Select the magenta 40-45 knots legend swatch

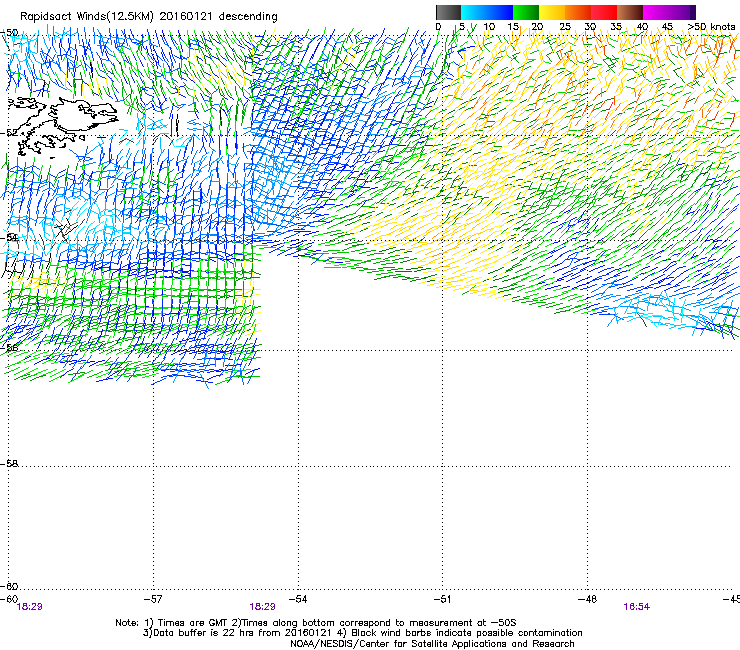[656, 12]
